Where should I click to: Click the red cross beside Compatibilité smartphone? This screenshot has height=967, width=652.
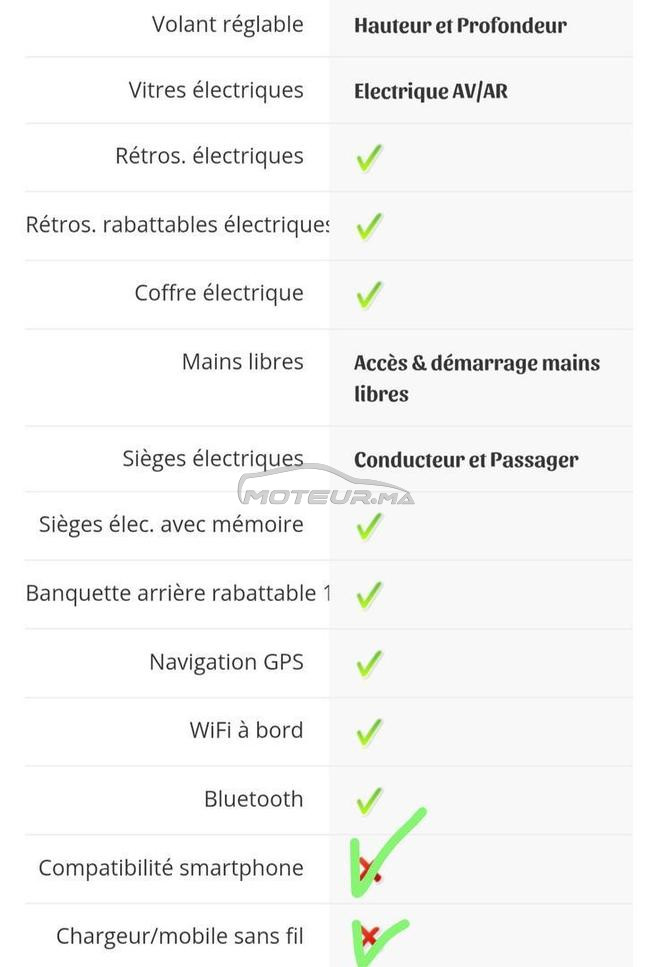pos(369,869)
